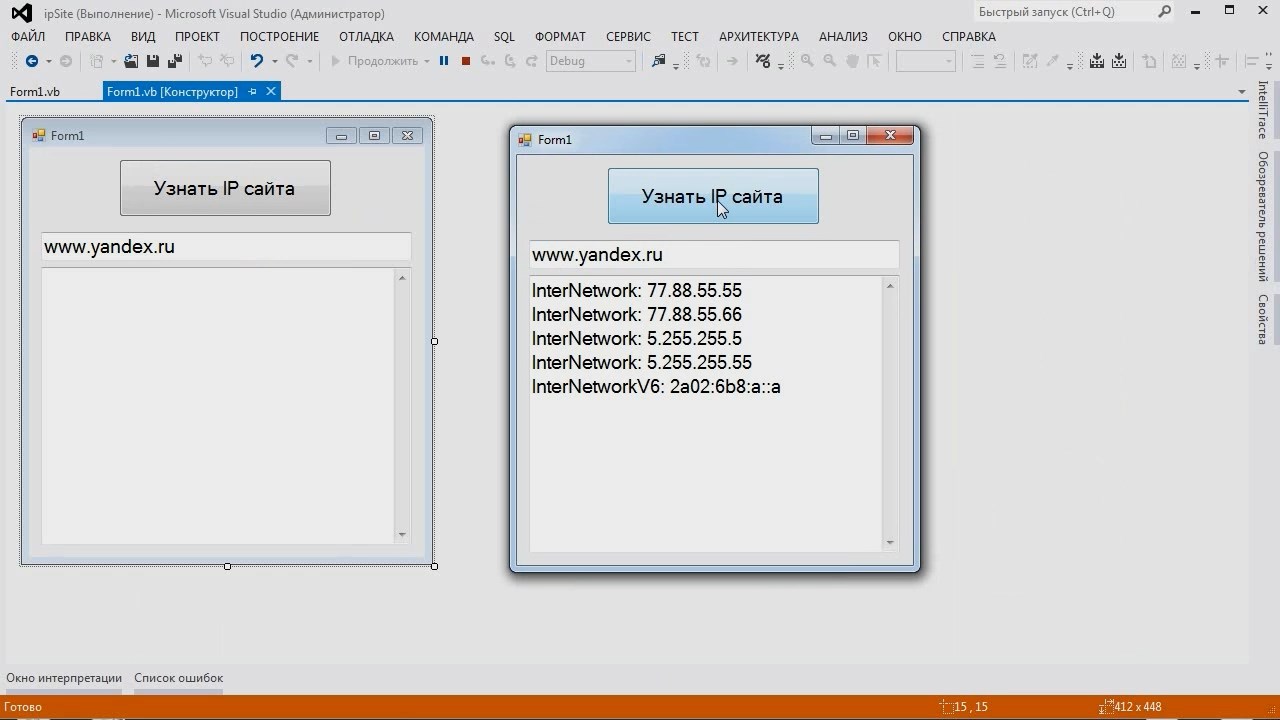Screen dimensions: 1280x720
Task: Open the ПОСТРОЕНИЕ menu
Action: tap(279, 36)
